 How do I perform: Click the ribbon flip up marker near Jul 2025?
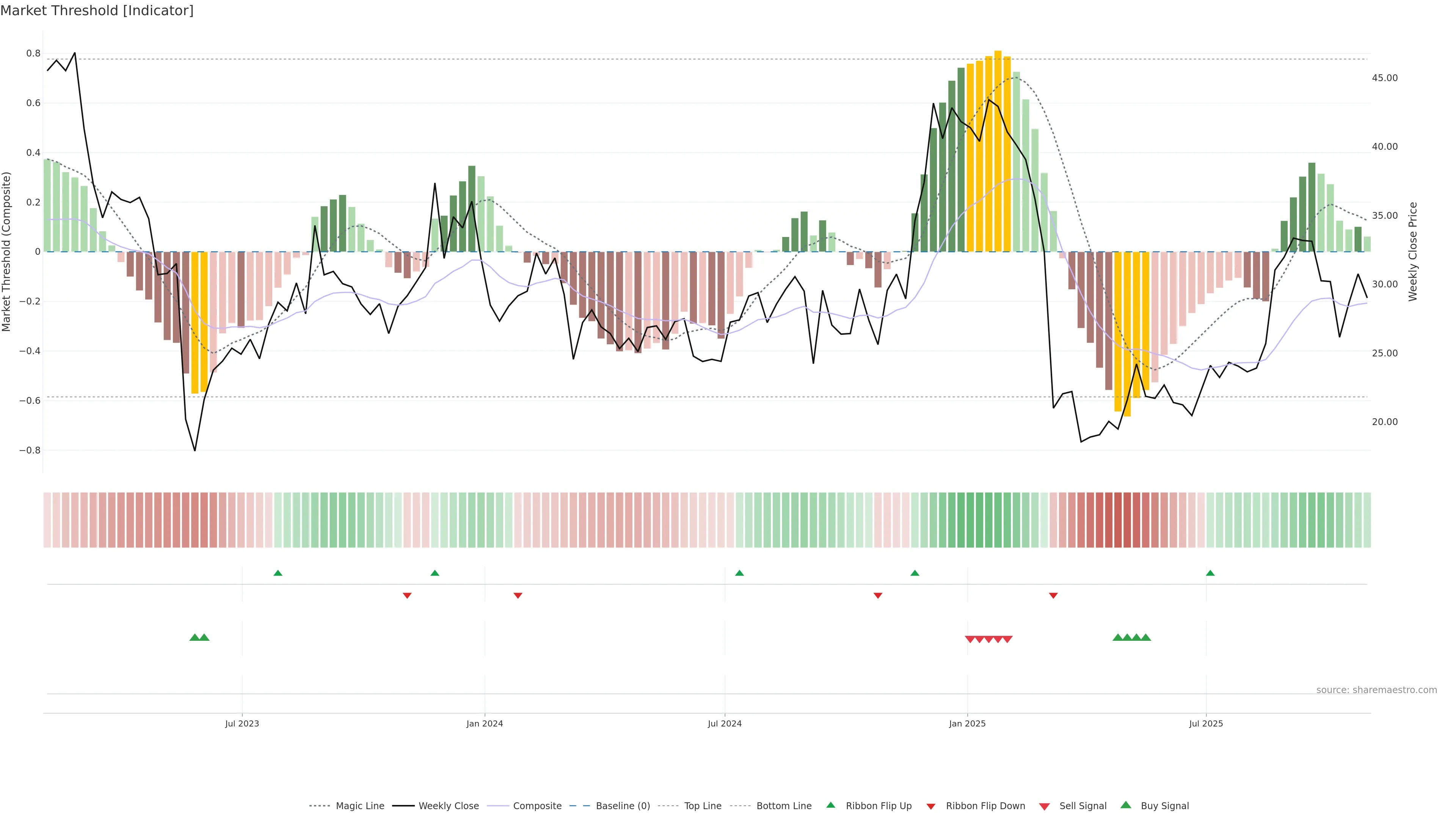tap(1210, 573)
